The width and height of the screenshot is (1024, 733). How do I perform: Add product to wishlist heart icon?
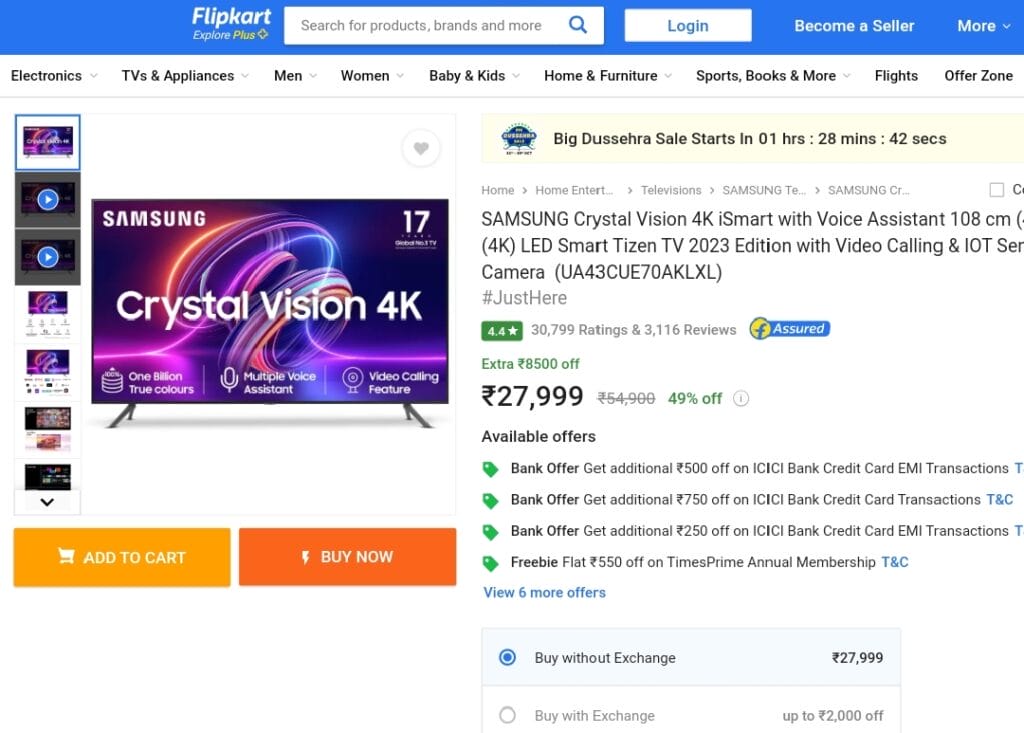421,148
